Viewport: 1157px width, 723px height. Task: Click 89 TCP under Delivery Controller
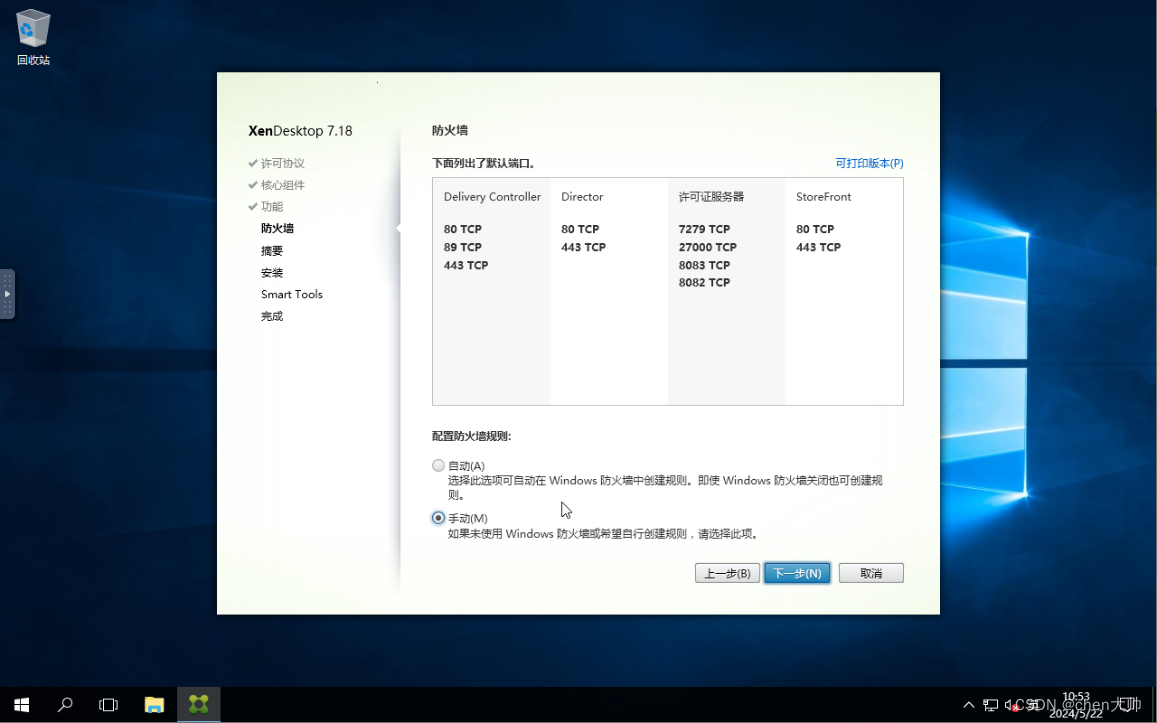[463, 247]
